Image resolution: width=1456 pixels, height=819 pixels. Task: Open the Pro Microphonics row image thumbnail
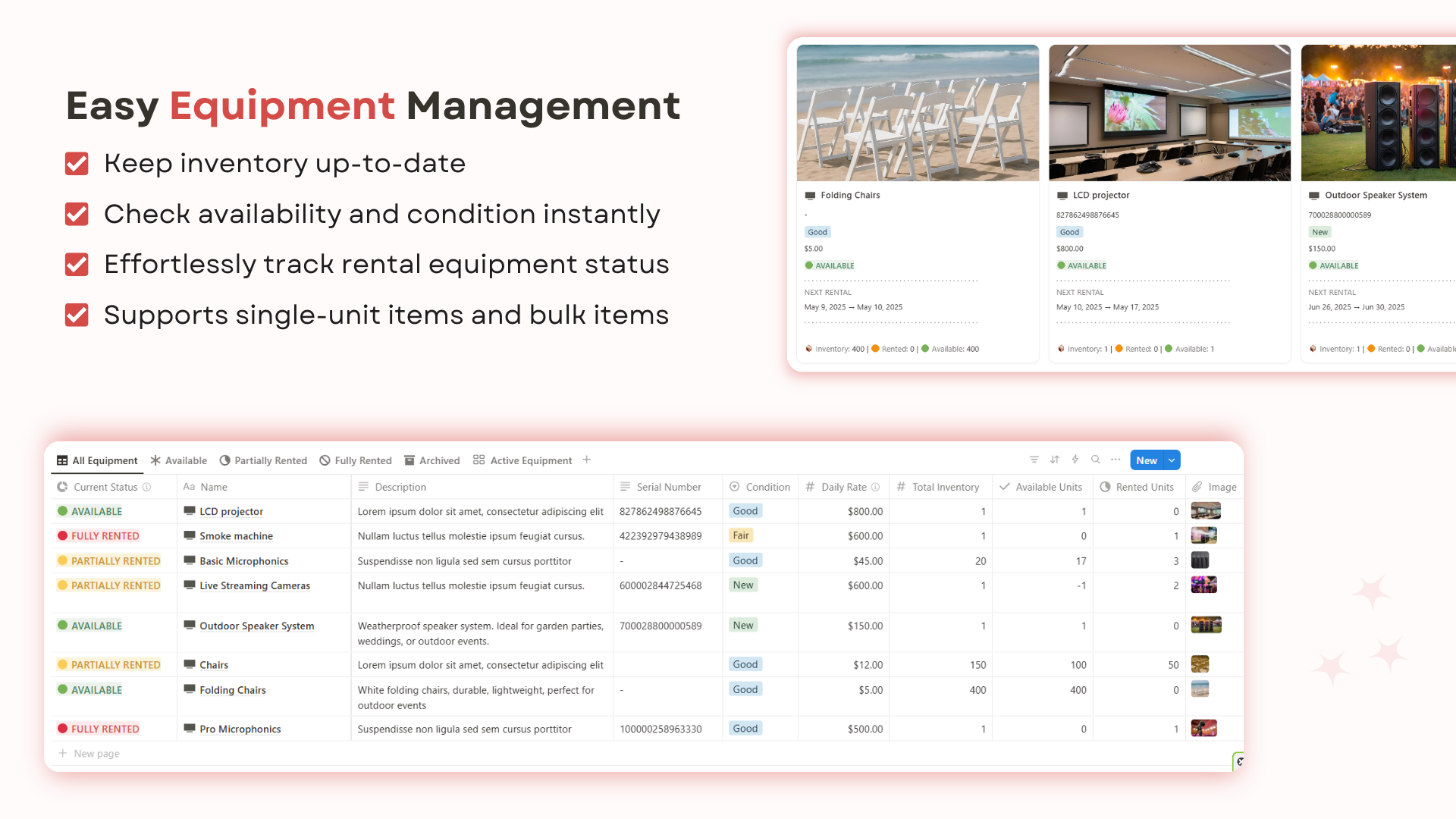tap(1204, 728)
